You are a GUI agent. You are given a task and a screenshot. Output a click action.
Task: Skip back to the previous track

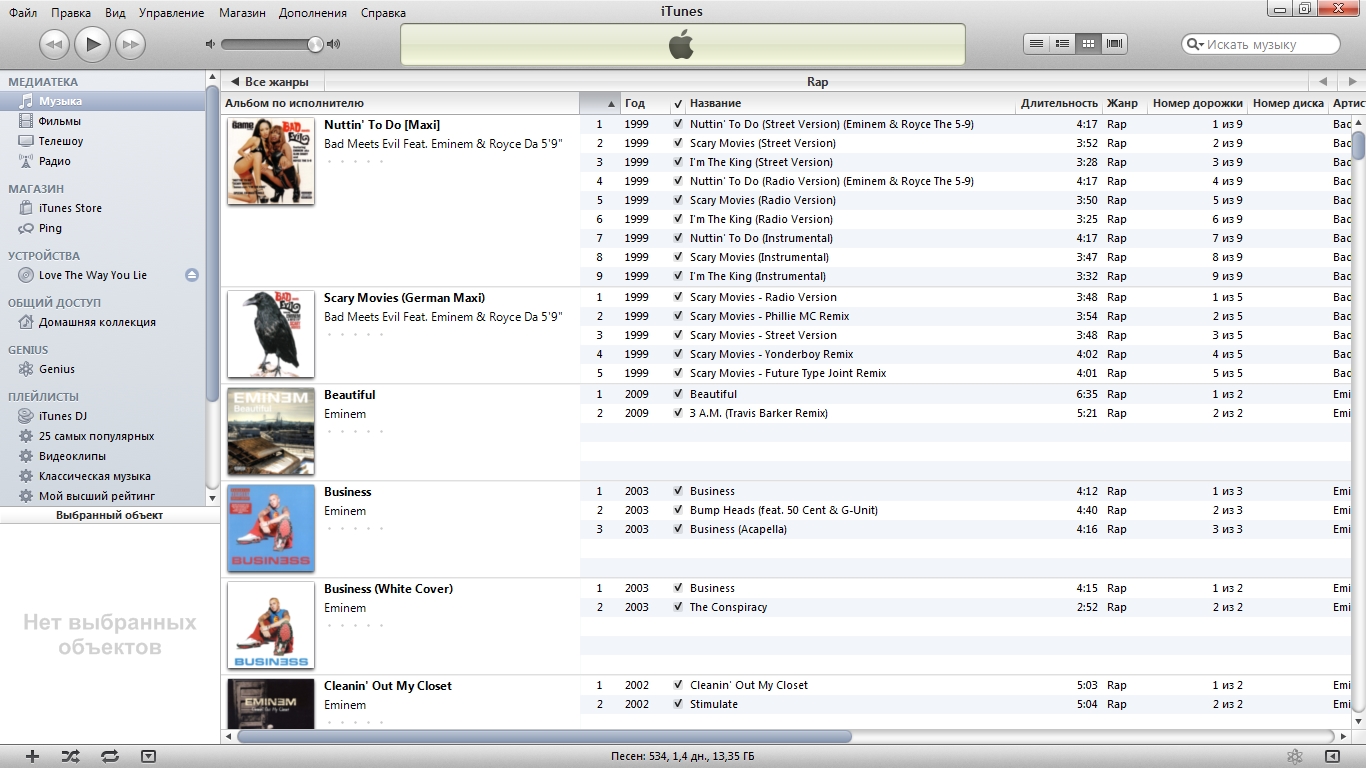pos(54,44)
